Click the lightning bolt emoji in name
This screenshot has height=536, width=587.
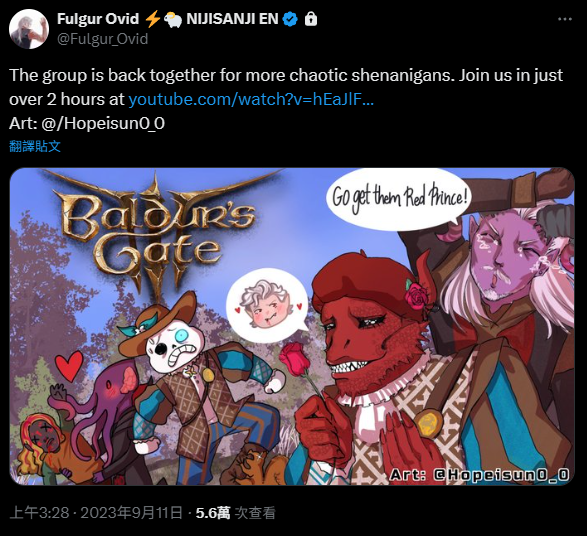[152, 19]
